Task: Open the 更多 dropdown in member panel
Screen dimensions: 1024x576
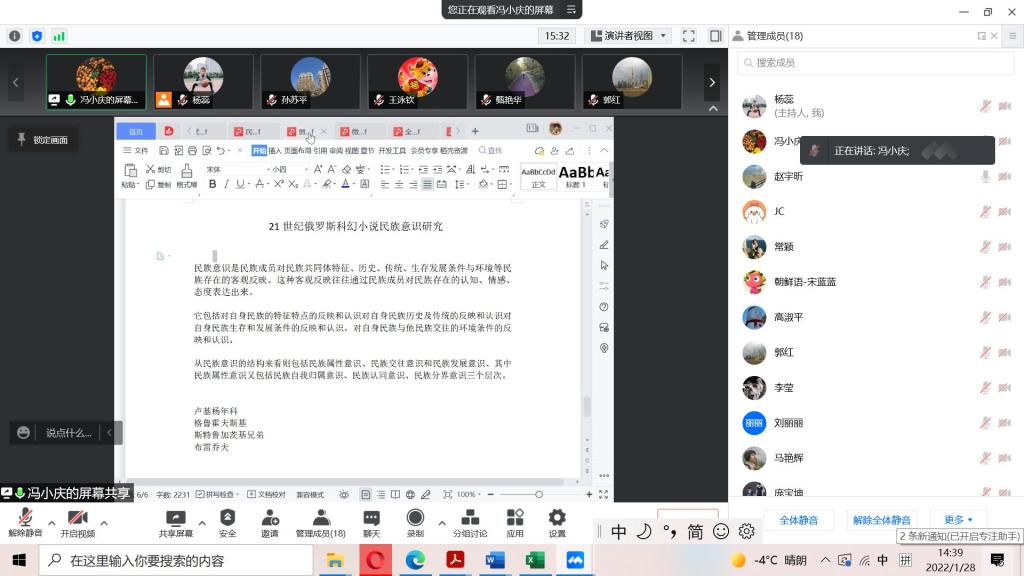Action: click(958, 520)
